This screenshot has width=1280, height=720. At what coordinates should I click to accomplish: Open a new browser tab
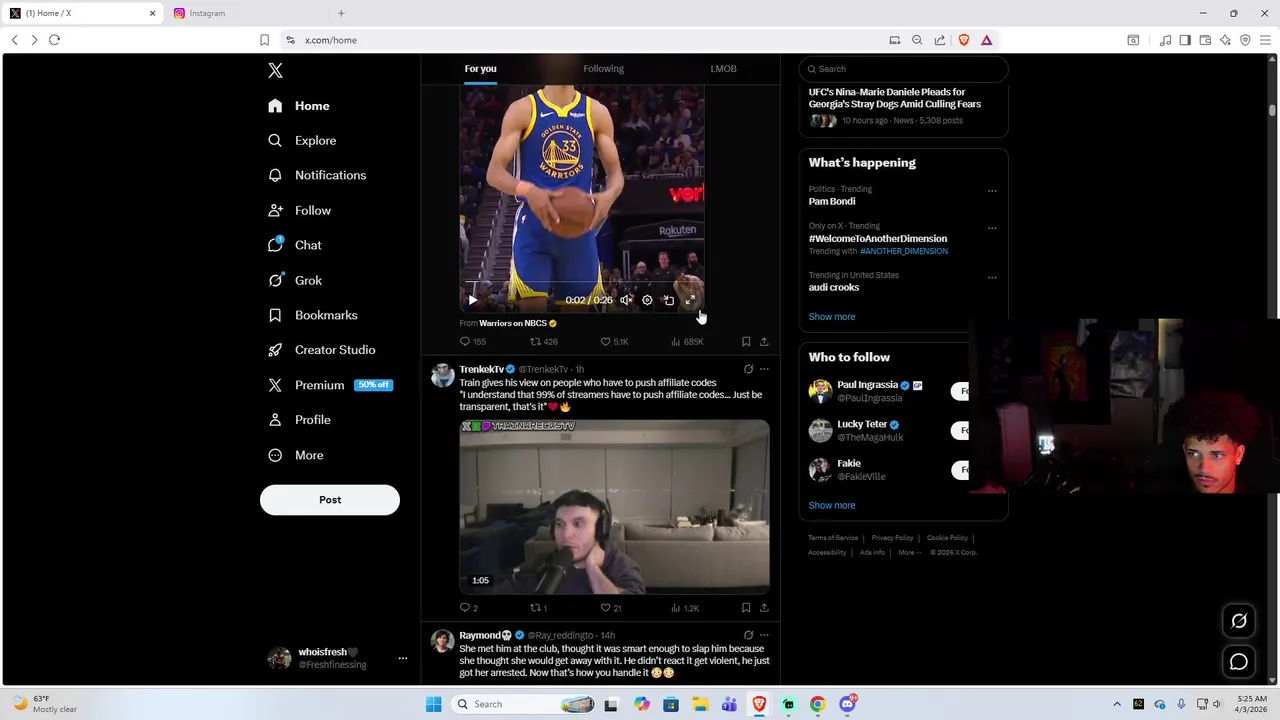(x=341, y=13)
